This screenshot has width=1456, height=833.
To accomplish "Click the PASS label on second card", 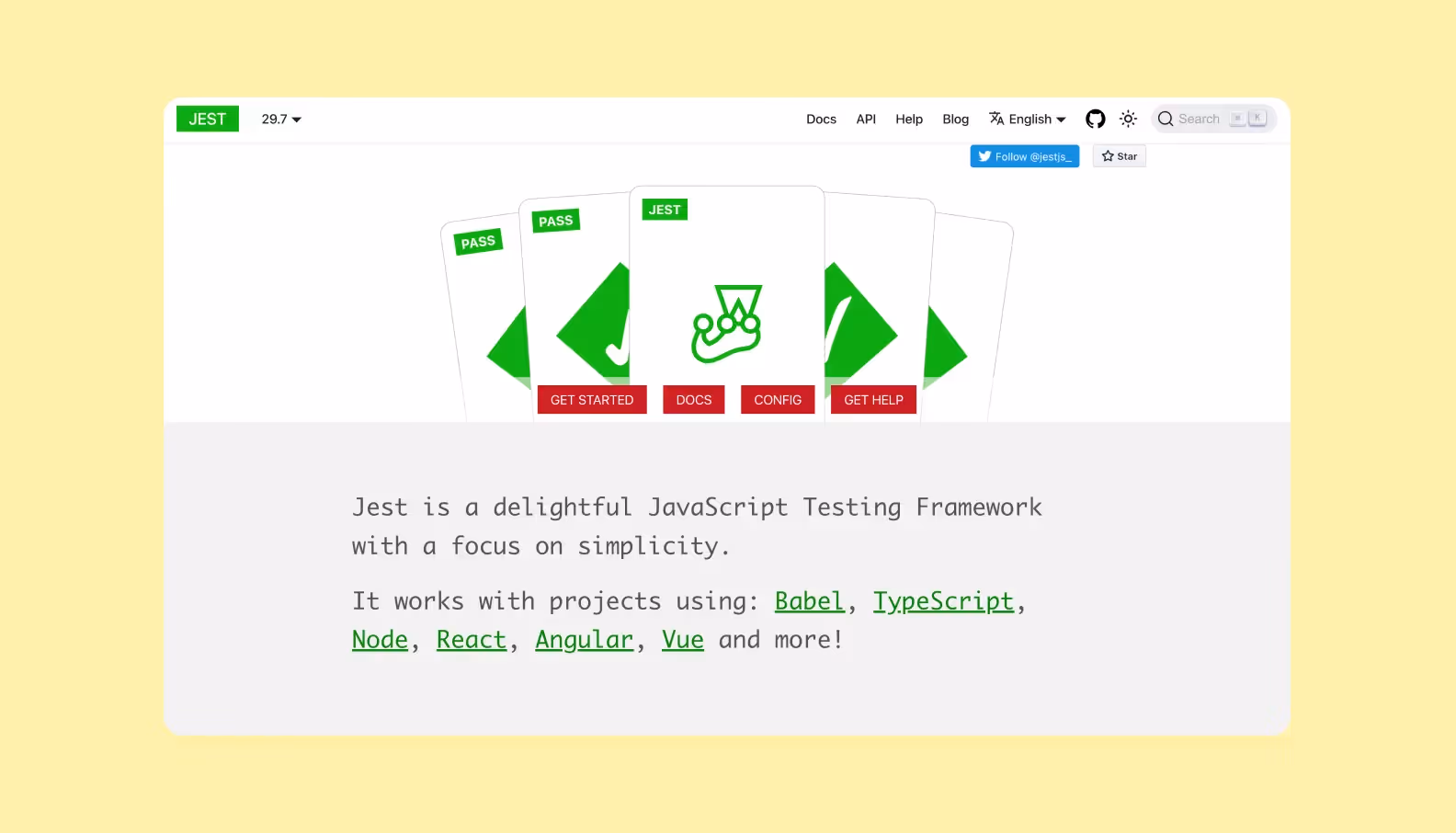I will [x=555, y=221].
